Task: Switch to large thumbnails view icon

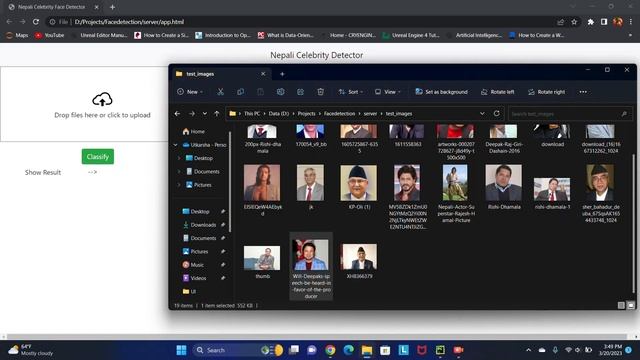Action: pyautogui.click(x=631, y=305)
